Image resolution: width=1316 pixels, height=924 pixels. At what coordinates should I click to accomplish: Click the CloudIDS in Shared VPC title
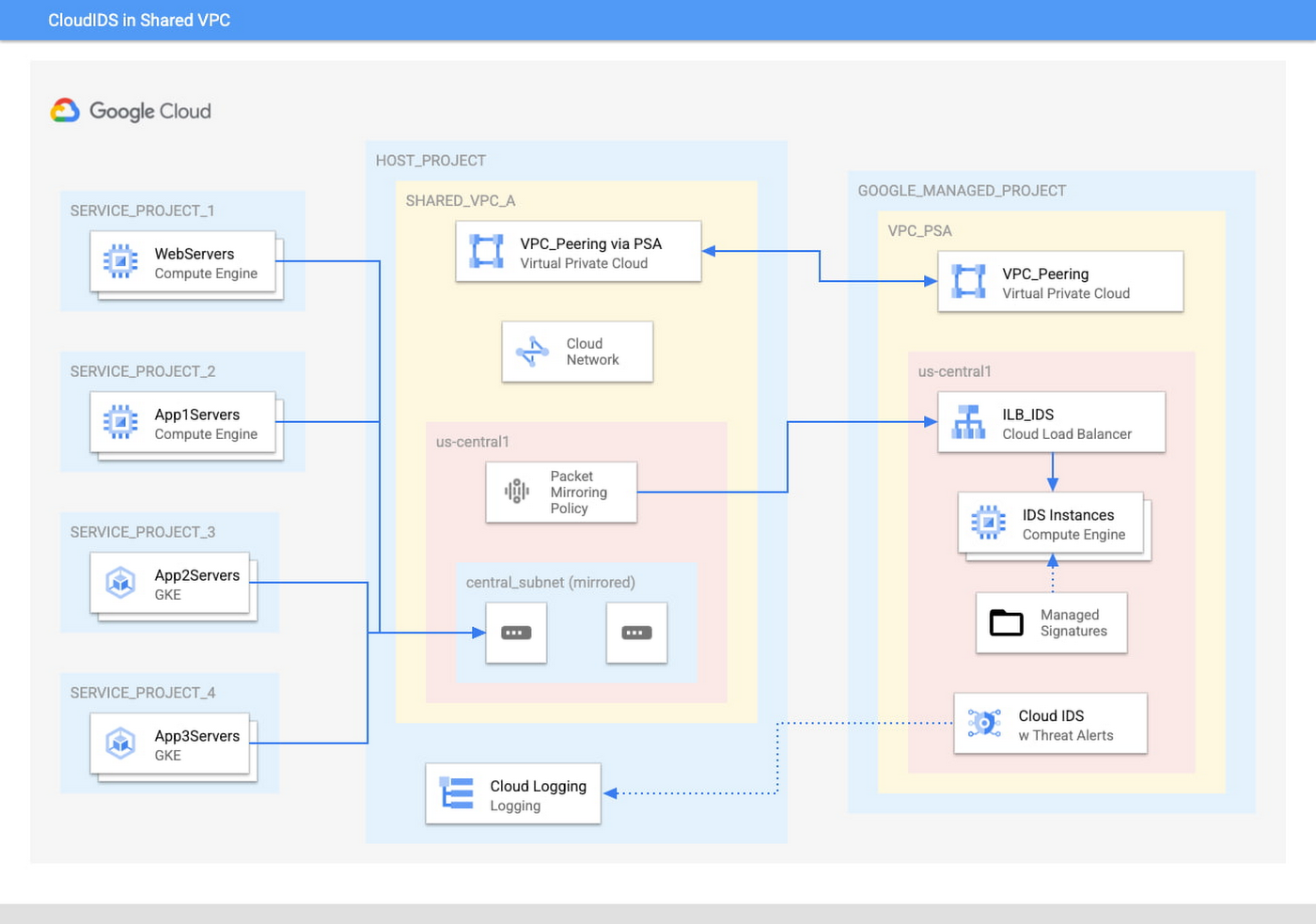point(139,20)
